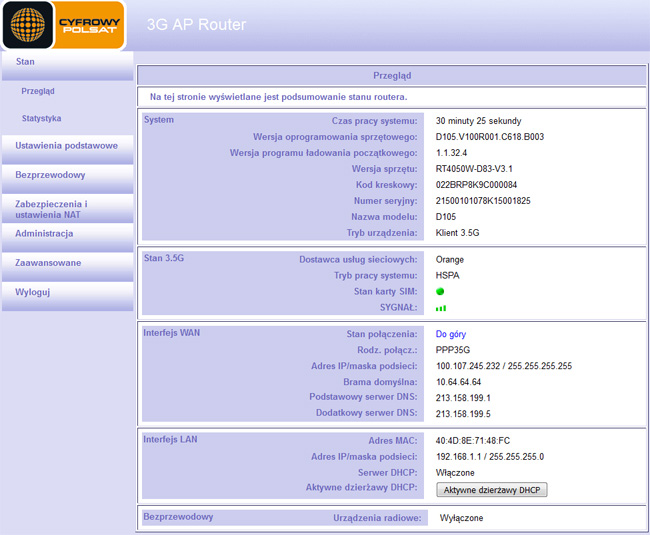Expand Ustawienia podstawowe menu
This screenshot has height=535, width=650.
(x=66, y=146)
